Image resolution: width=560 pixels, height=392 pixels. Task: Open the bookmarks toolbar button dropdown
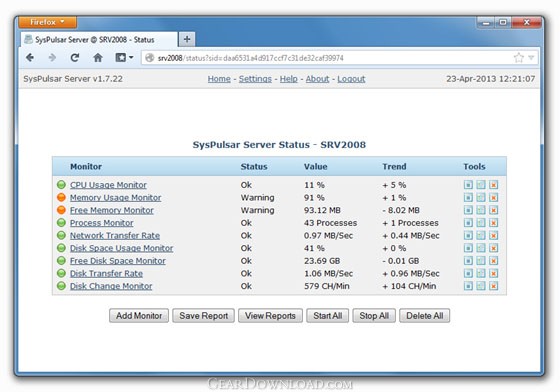coord(124,57)
